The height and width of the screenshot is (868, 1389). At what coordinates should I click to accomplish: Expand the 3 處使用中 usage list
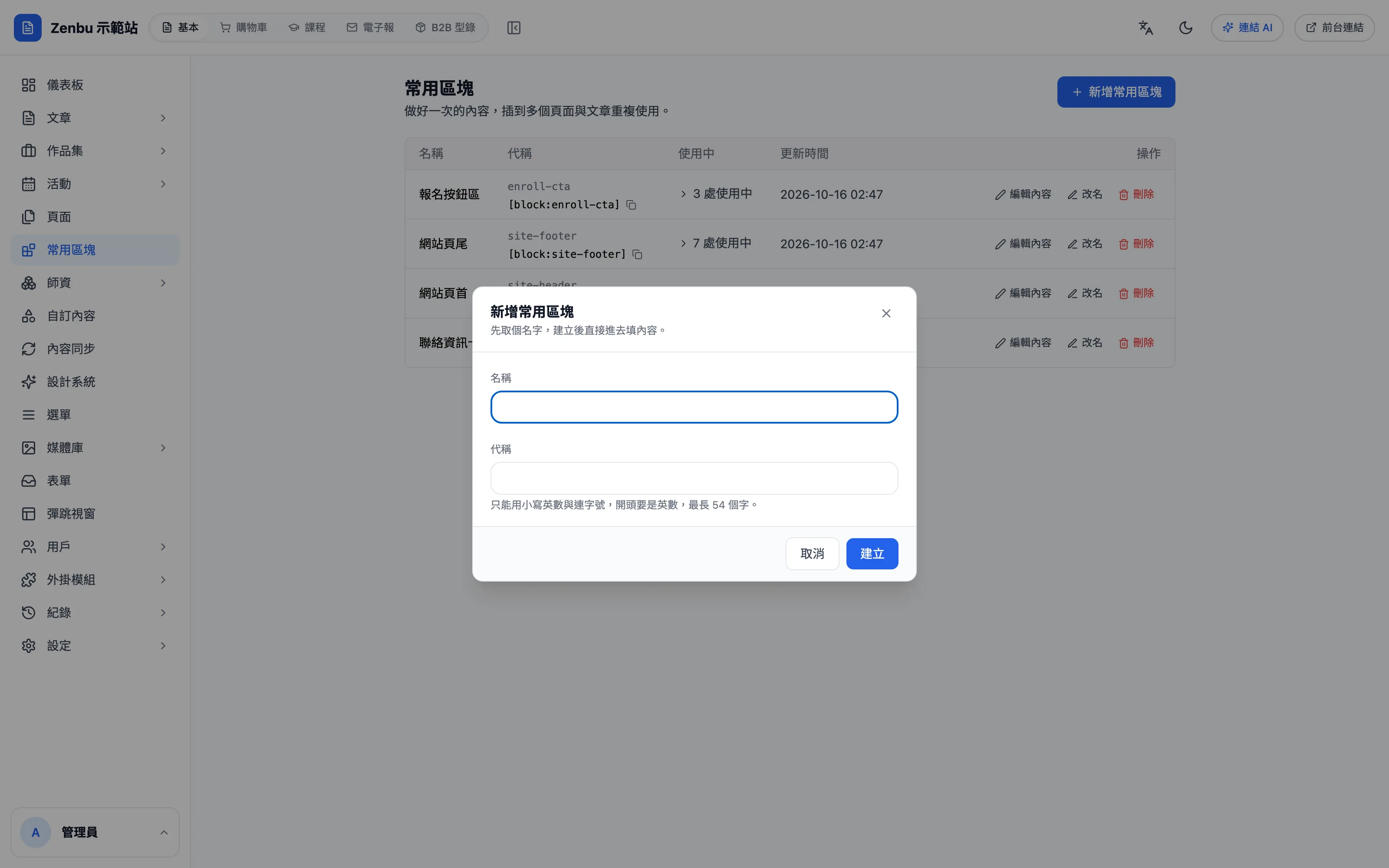point(716,194)
